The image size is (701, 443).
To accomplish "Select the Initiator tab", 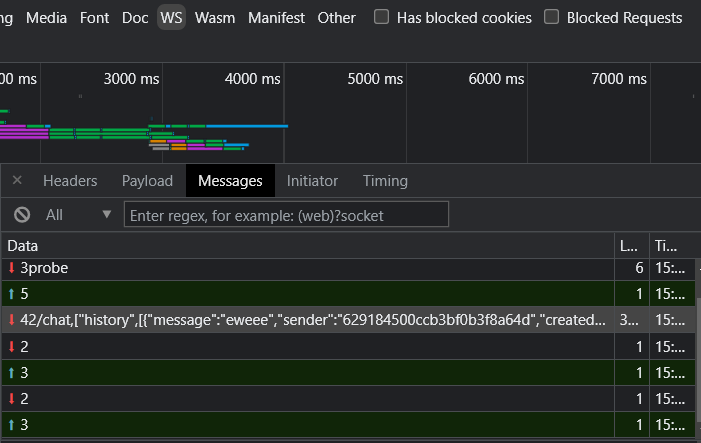I will click(x=312, y=181).
